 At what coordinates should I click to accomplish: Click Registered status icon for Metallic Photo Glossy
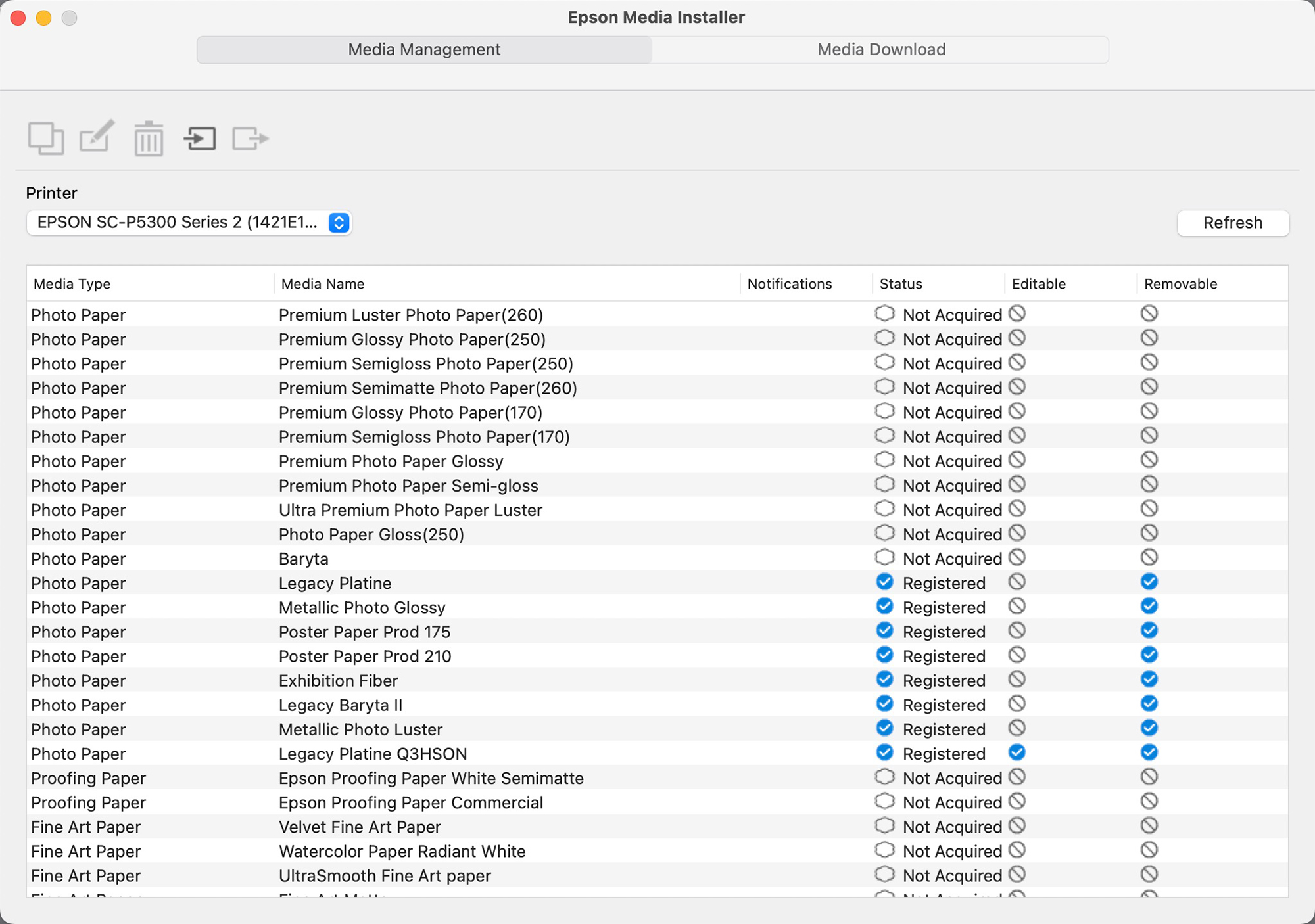click(885, 606)
